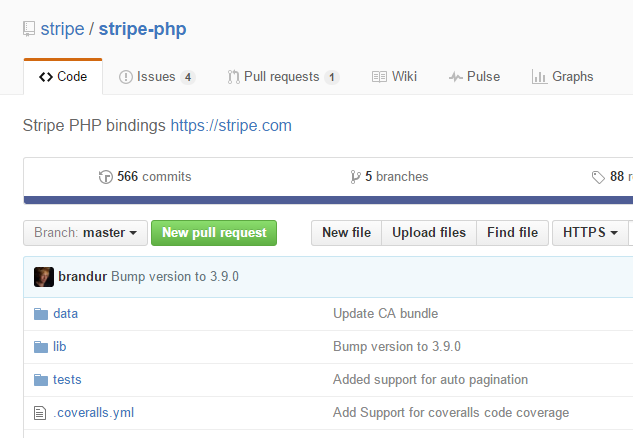Click the Graphs bar chart icon

click(x=539, y=77)
